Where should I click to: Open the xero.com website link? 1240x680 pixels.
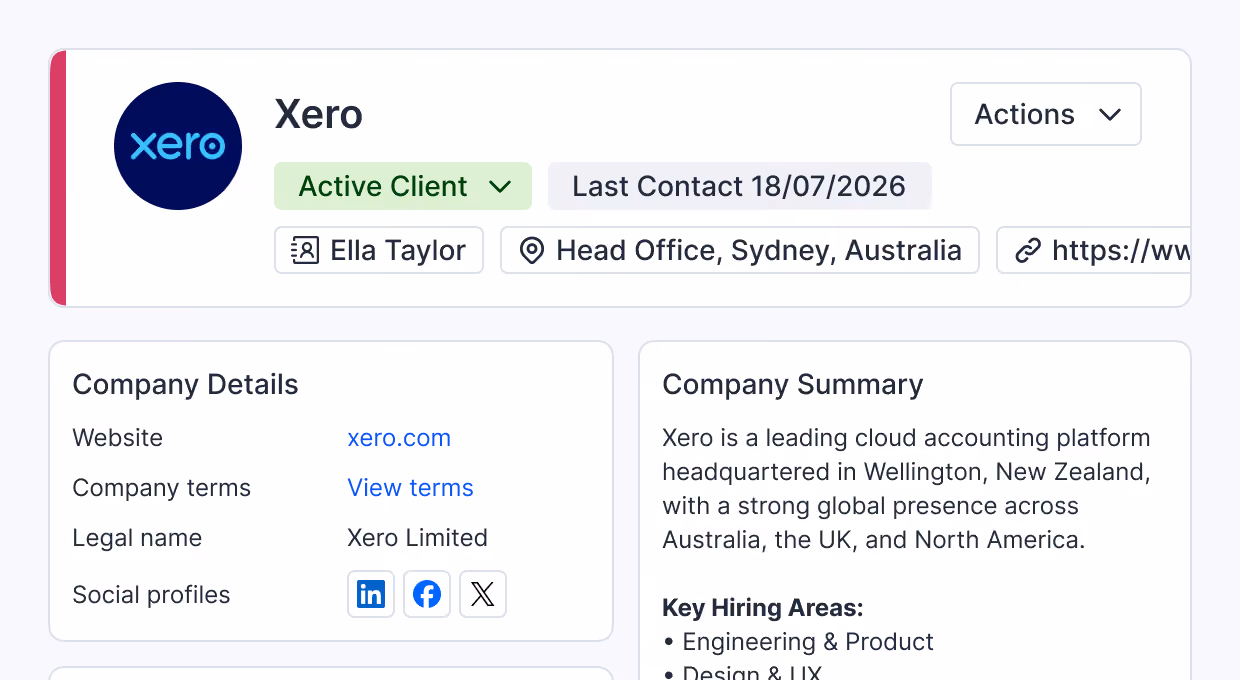coord(399,438)
